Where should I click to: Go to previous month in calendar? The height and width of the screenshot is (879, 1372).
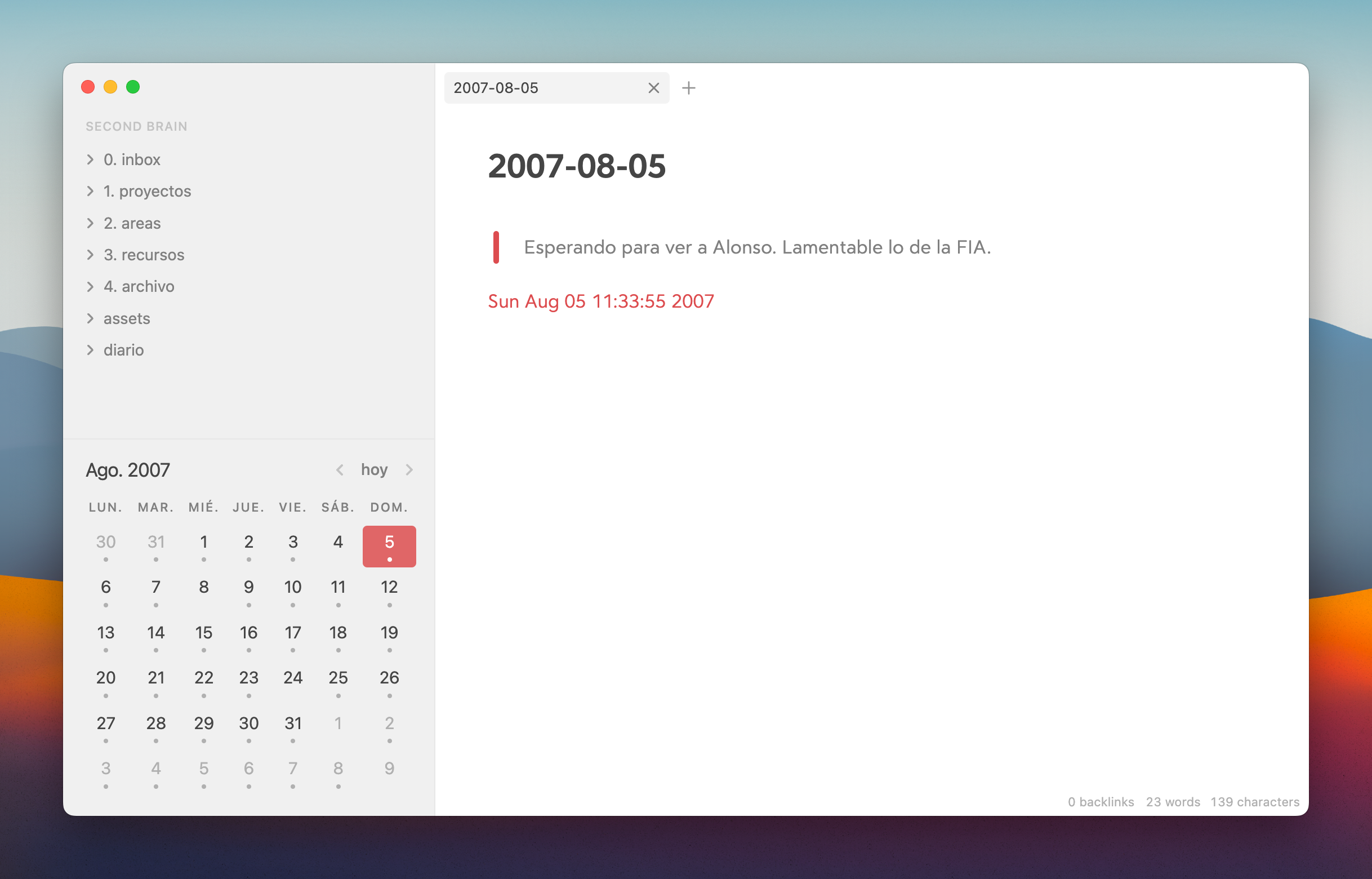[340, 470]
